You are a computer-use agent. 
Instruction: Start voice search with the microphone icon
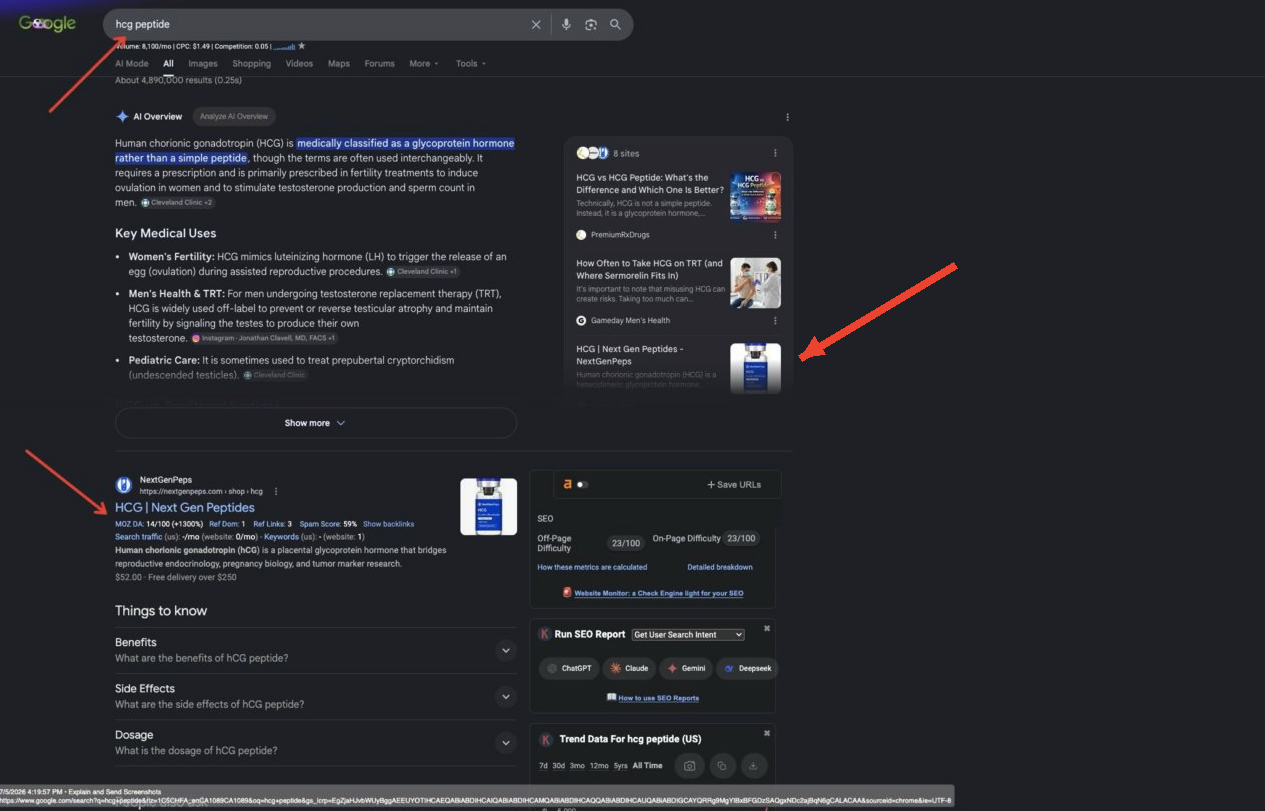566,25
